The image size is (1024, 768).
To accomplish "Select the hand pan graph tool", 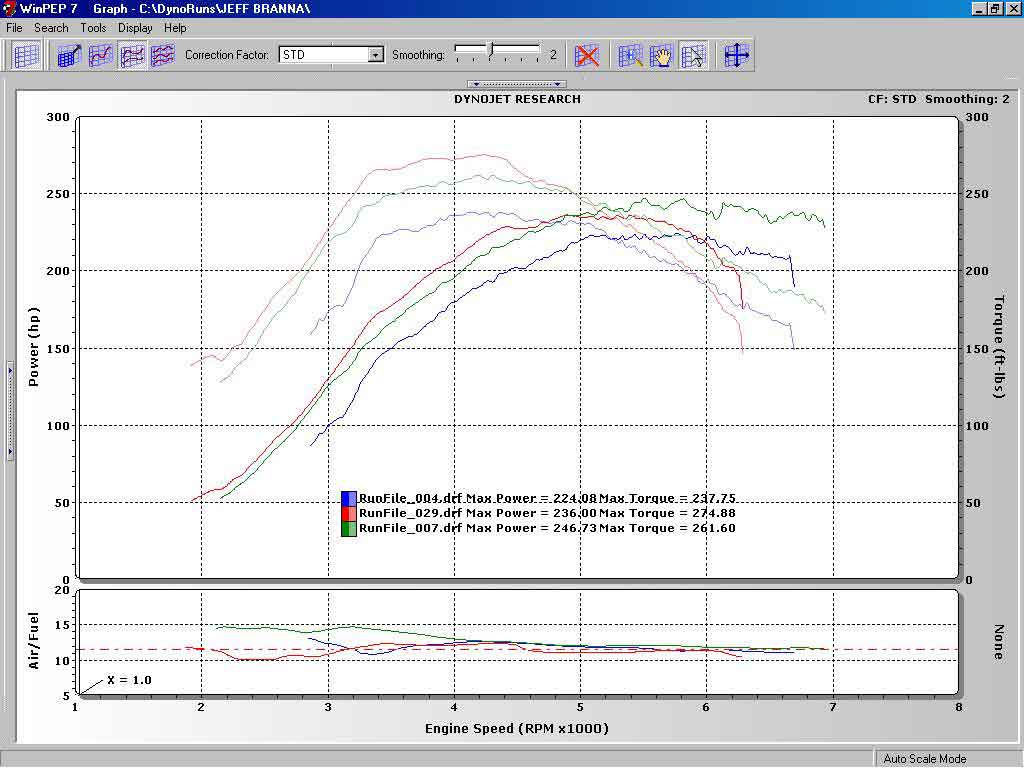I will [662, 56].
